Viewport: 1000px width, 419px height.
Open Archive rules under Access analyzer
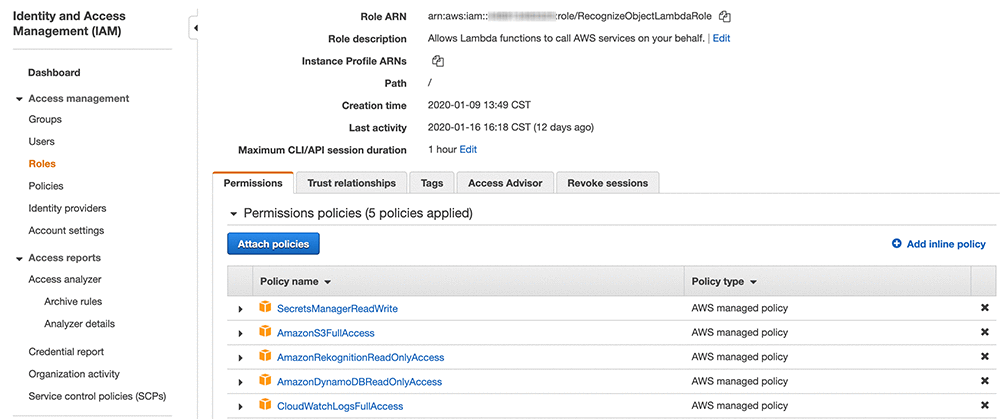[x=73, y=302]
